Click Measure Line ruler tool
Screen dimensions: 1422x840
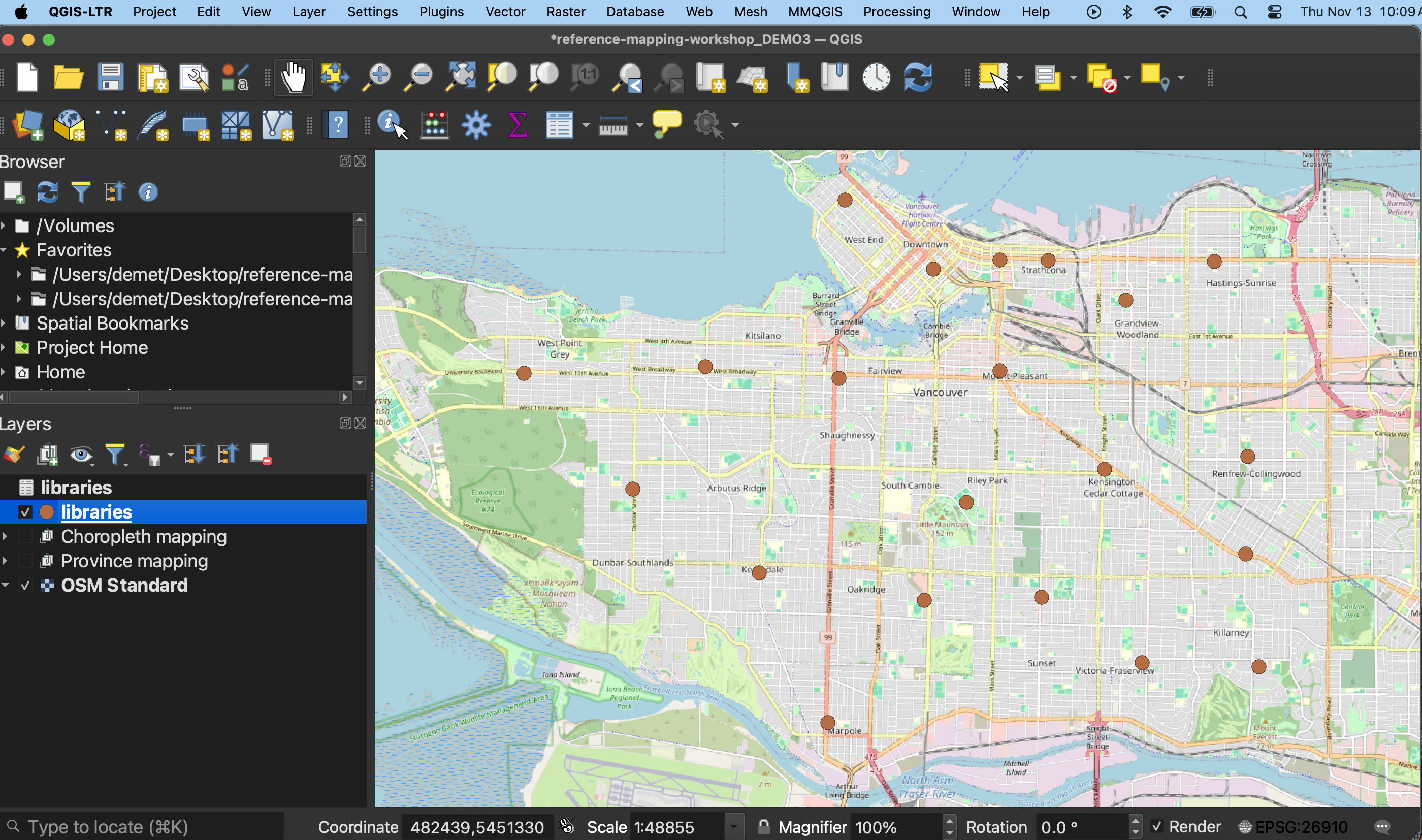pyautogui.click(x=613, y=124)
